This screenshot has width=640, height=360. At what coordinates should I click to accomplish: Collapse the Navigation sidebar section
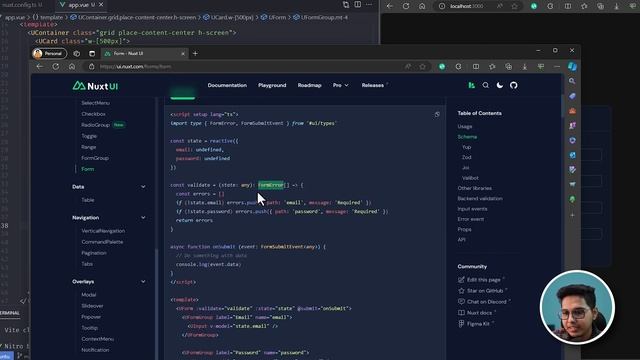[143, 218]
